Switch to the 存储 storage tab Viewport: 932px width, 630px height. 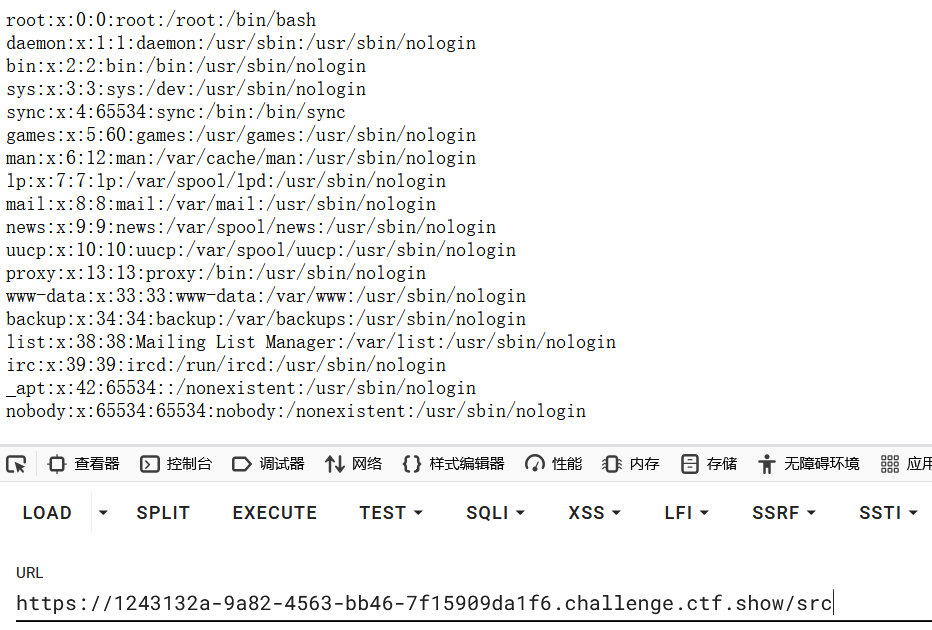pyautogui.click(x=709, y=464)
